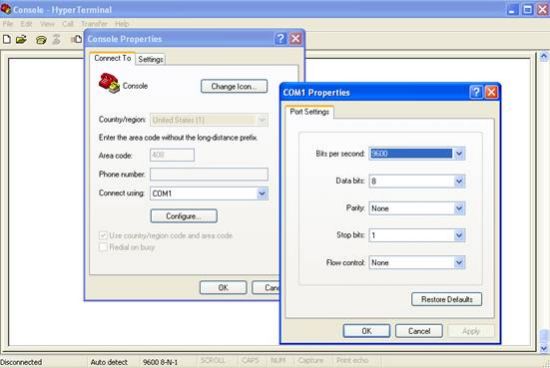The height and width of the screenshot is (368, 550).
Task: Open the View menu
Action: 47,24
